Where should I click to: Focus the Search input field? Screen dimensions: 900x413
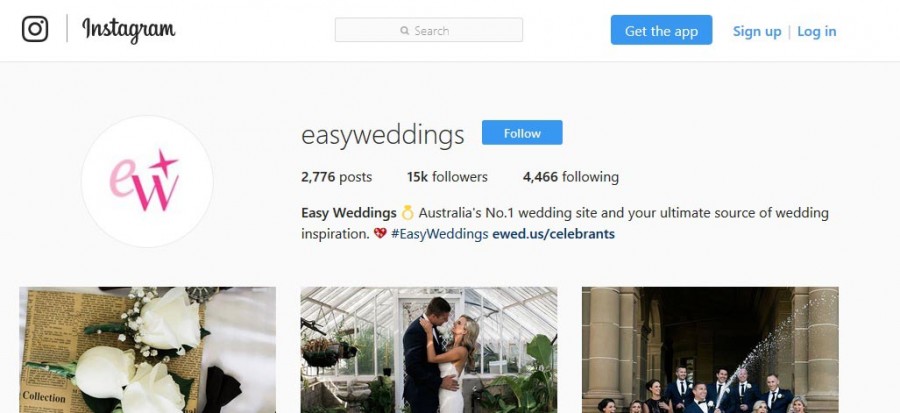[429, 30]
